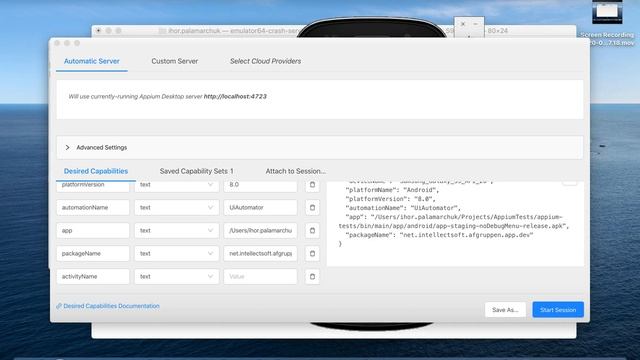Click the activityName value field

pyautogui.click(x=260, y=277)
